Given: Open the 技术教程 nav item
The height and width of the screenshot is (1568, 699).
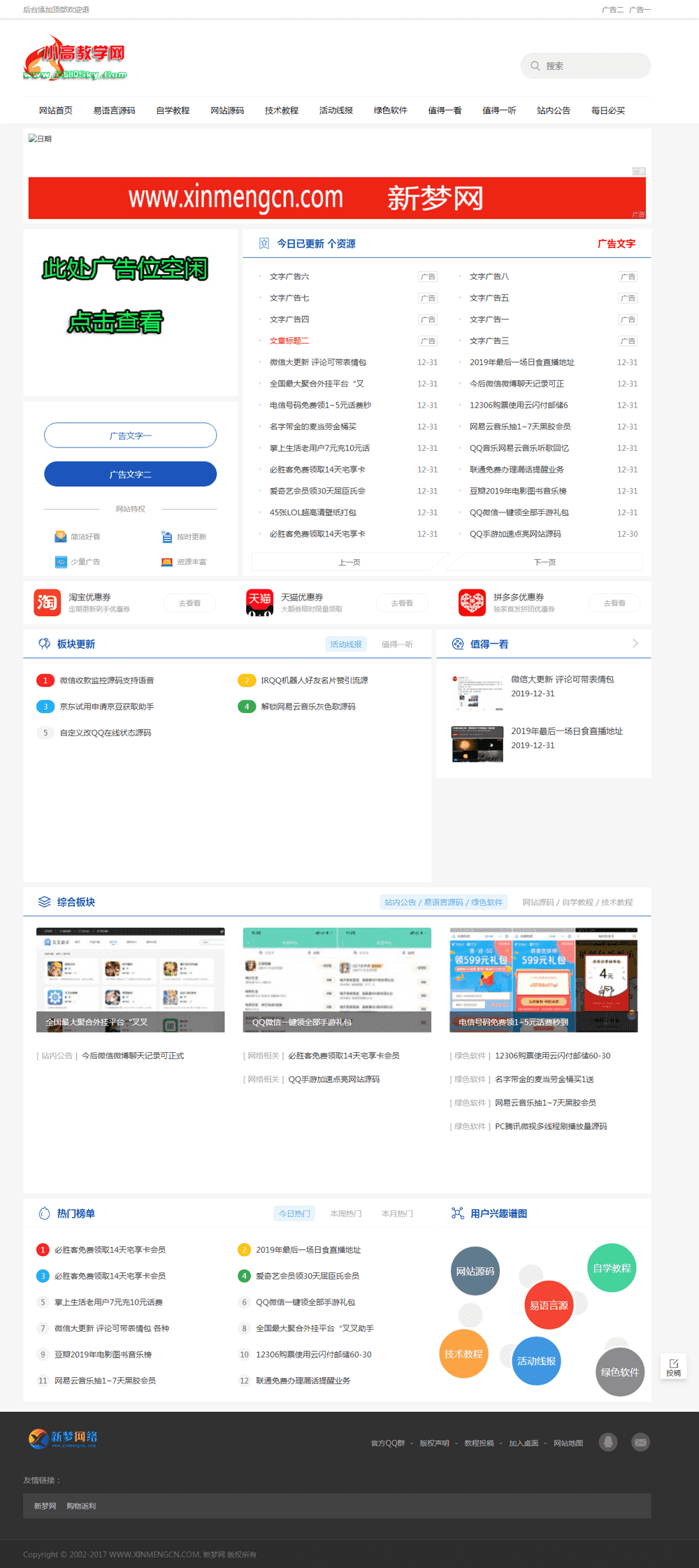Looking at the screenshot, I should point(282,110).
